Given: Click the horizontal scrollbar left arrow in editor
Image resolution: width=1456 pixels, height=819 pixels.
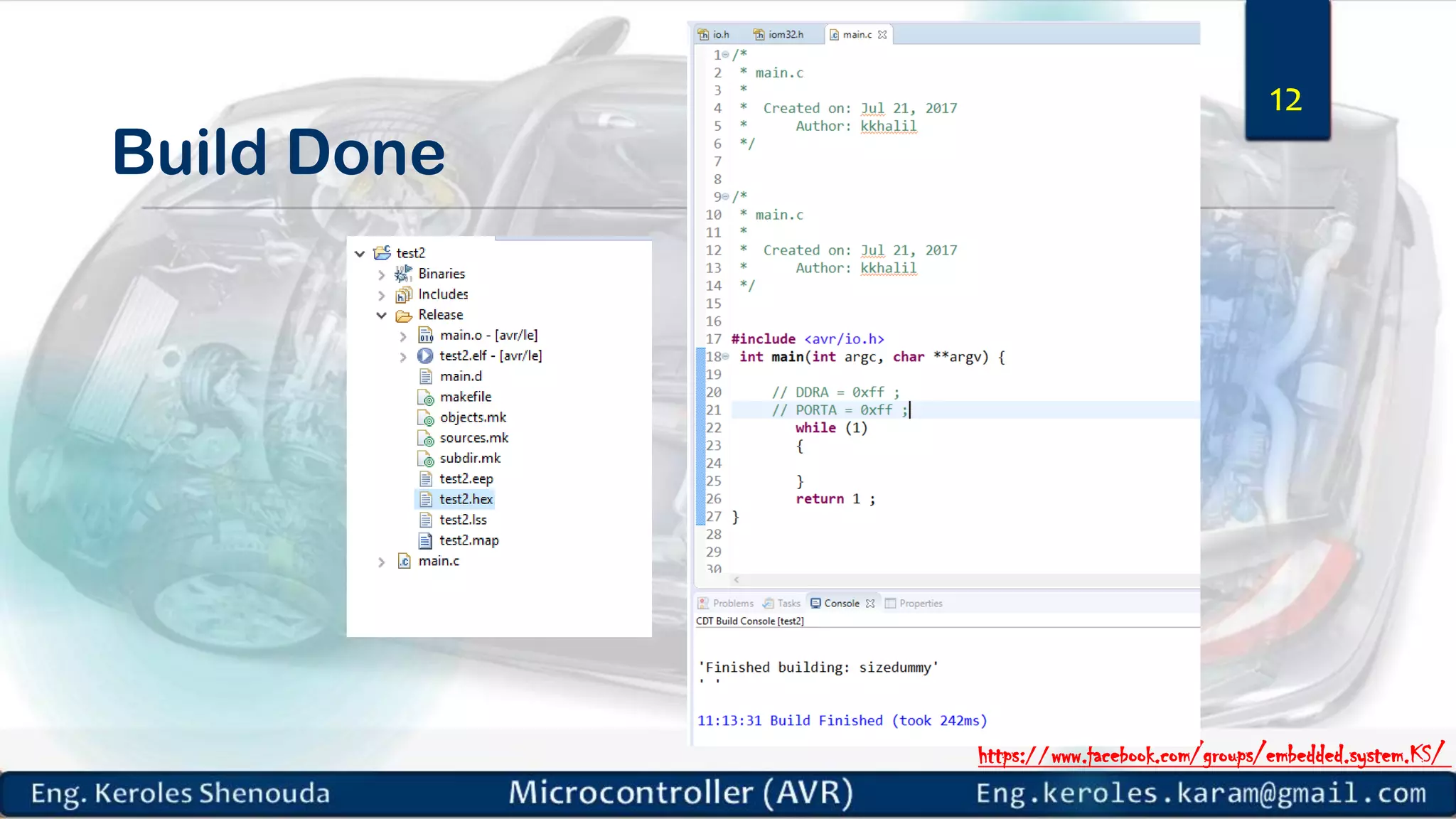Looking at the screenshot, I should click(x=737, y=579).
